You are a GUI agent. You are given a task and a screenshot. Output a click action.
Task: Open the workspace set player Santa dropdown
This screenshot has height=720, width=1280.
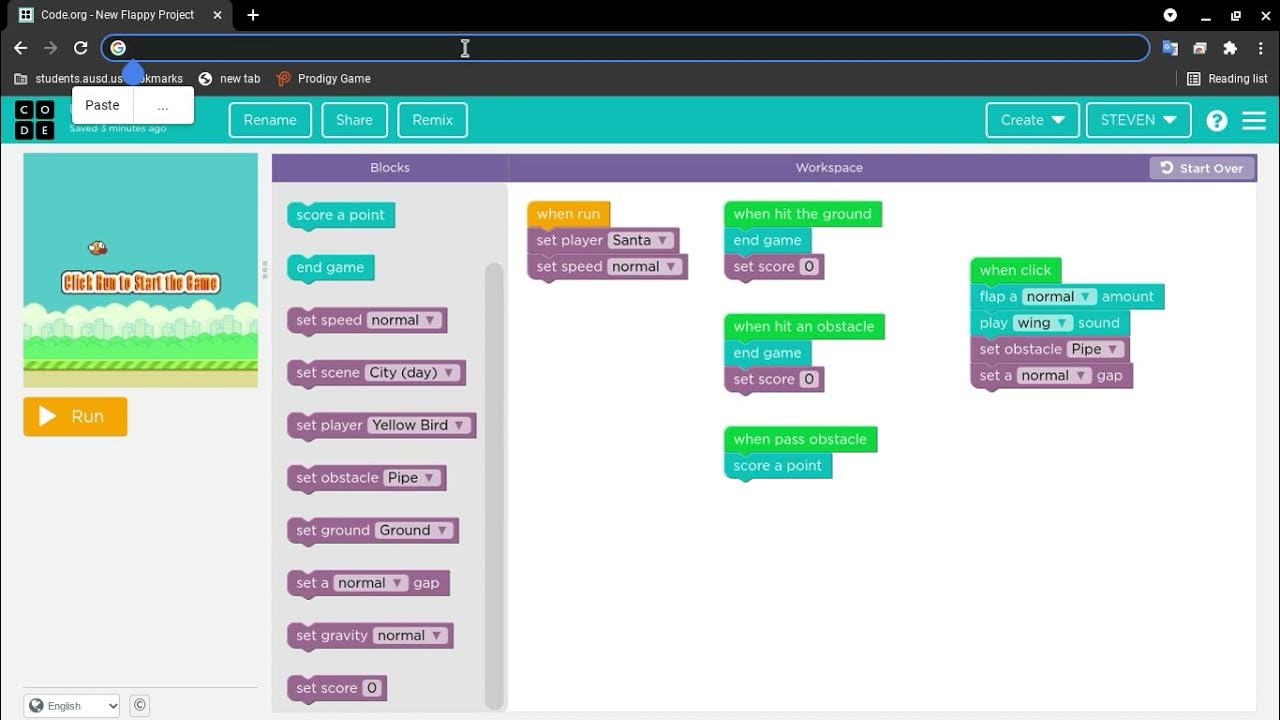(x=641, y=240)
